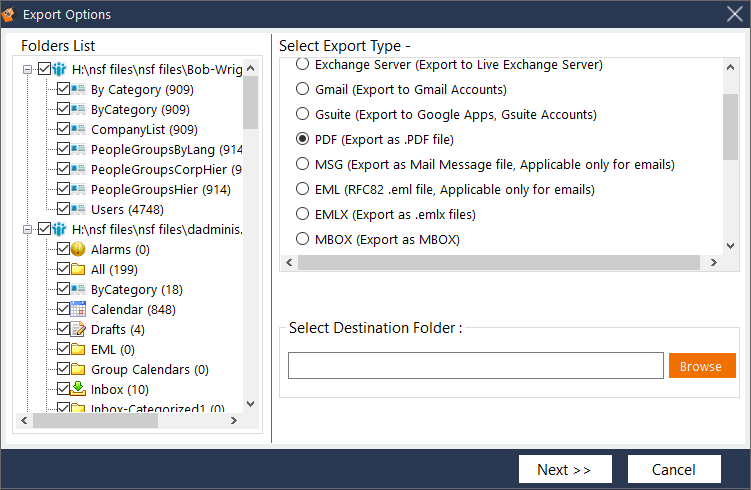Uncheck the CompanyList folder checkbox
The image size is (751, 490).
click(x=63, y=129)
